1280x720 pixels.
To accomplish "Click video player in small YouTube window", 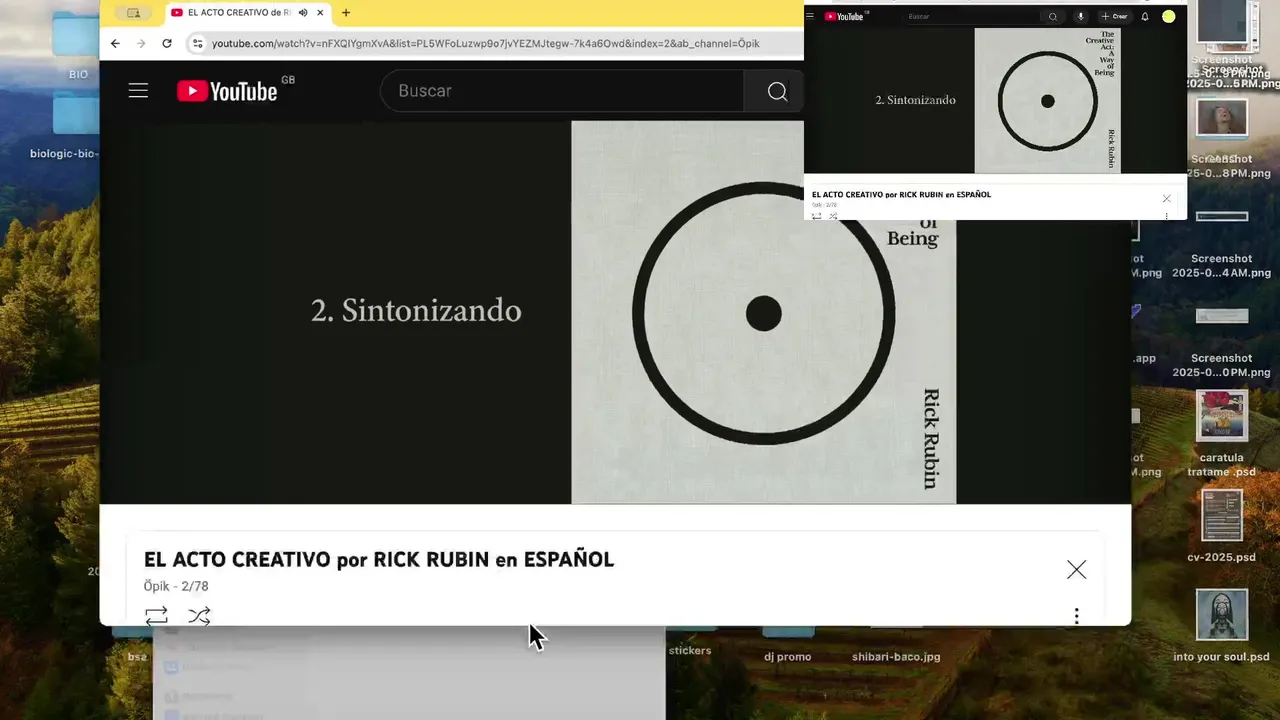I will point(995,100).
